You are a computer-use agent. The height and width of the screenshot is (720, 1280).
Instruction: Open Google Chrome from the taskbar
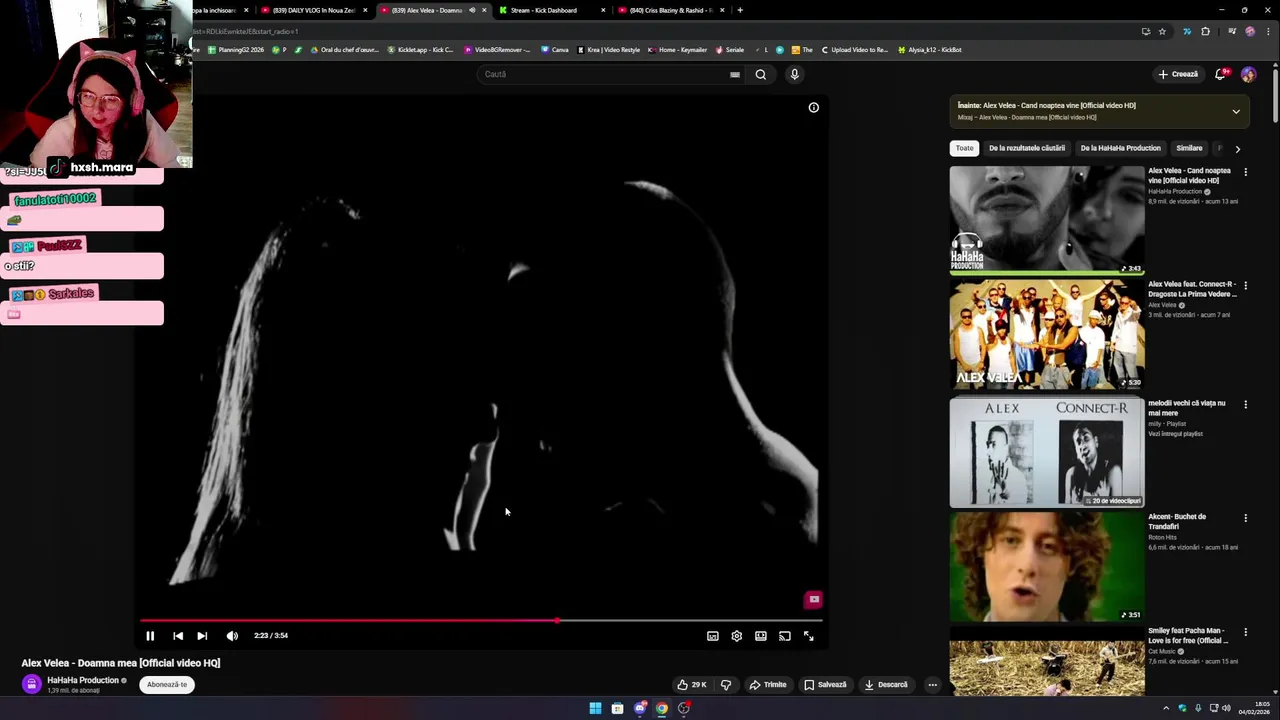pyautogui.click(x=662, y=708)
